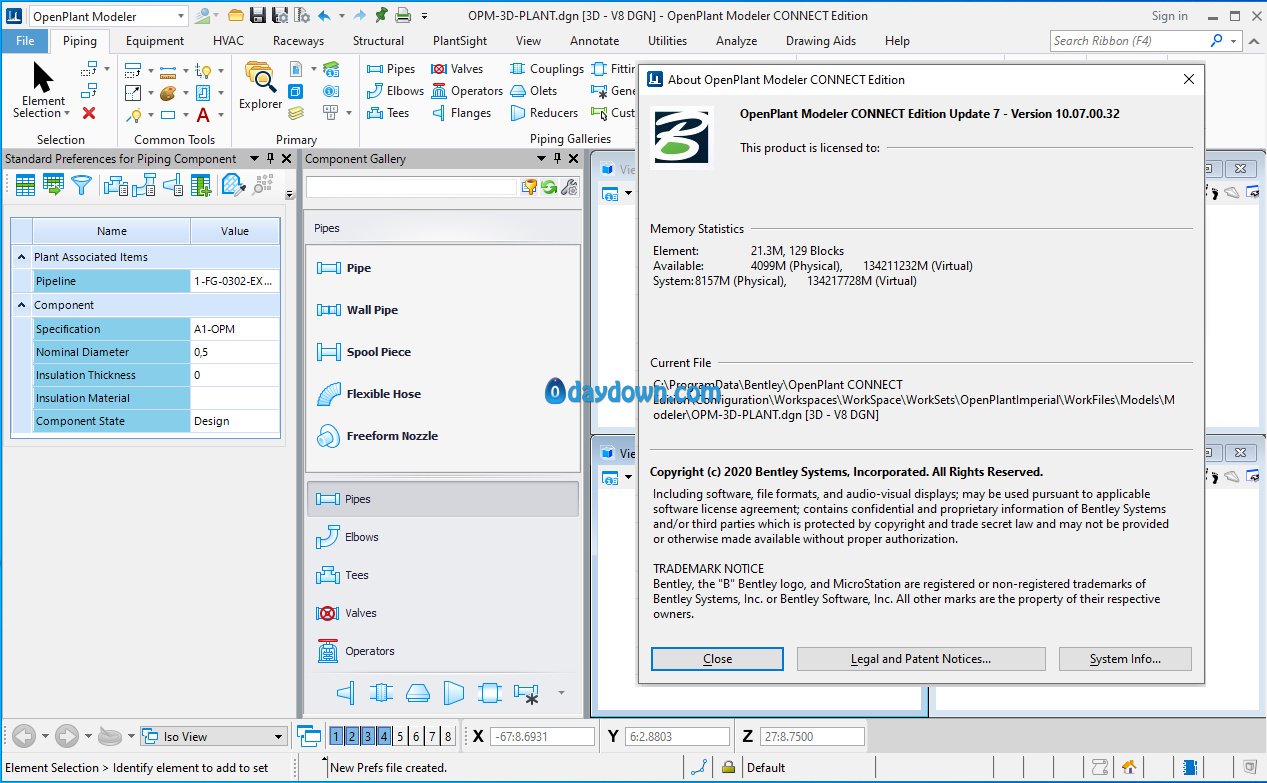The image size is (1267, 783).
Task: Open the Pipes gallery in the ribbon
Action: tap(391, 69)
